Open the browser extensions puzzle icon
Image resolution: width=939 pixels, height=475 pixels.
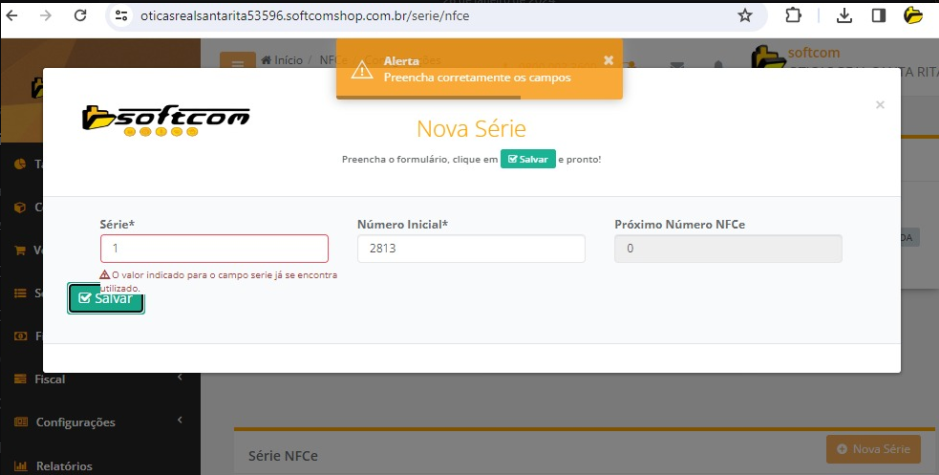pos(793,16)
